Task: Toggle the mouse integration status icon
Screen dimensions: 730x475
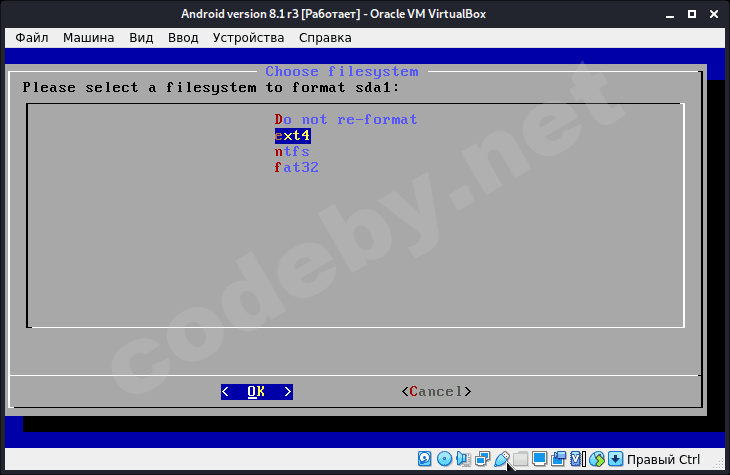Action: point(597,459)
